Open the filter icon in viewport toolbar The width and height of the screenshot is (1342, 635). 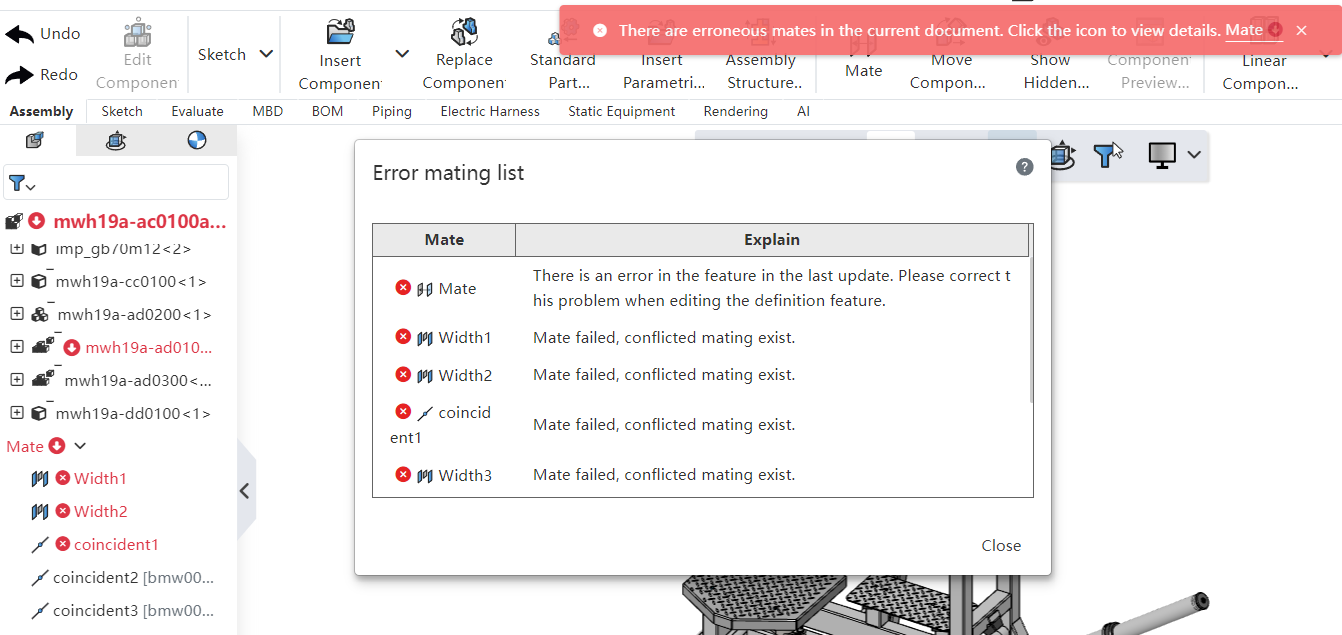point(1104,155)
